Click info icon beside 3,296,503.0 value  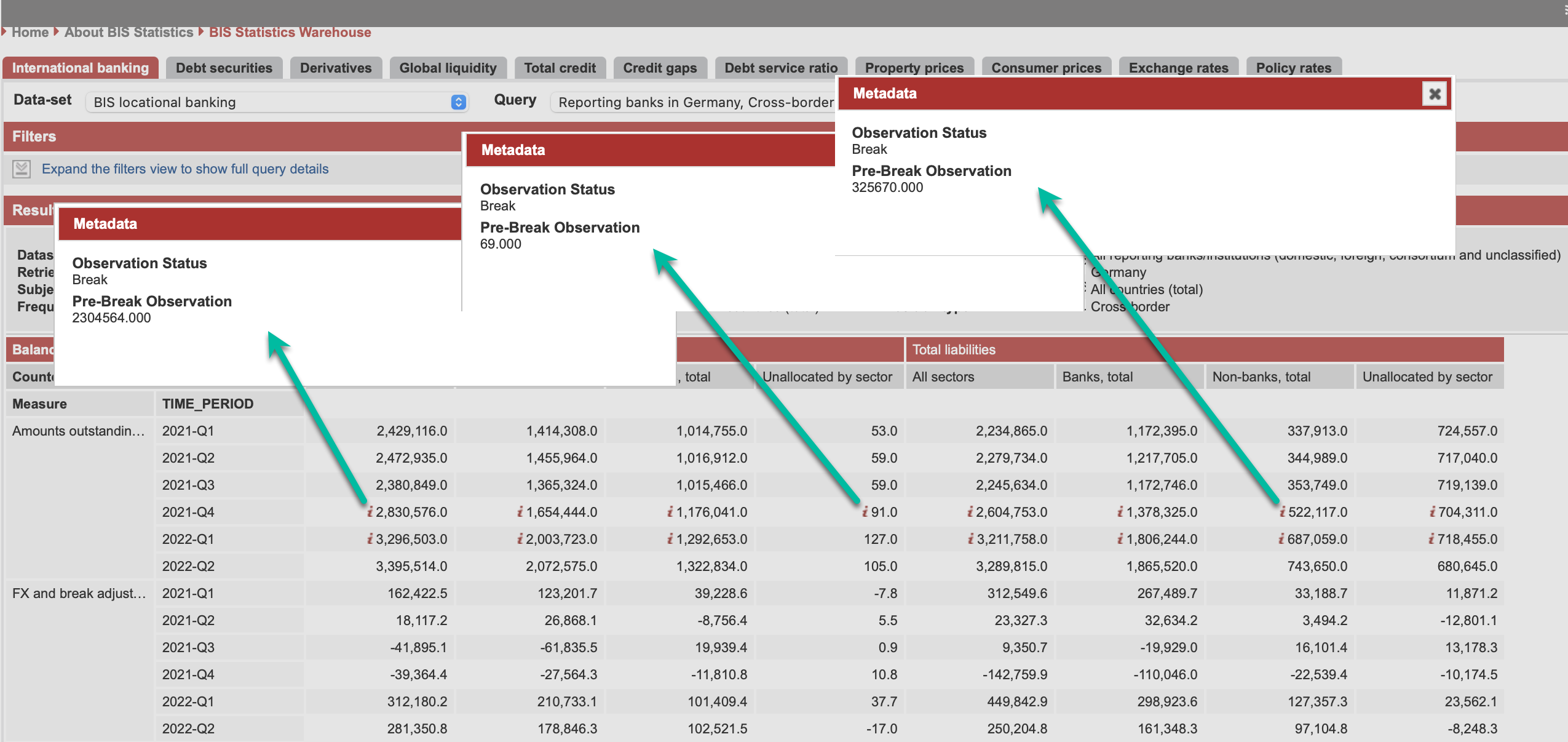click(370, 539)
